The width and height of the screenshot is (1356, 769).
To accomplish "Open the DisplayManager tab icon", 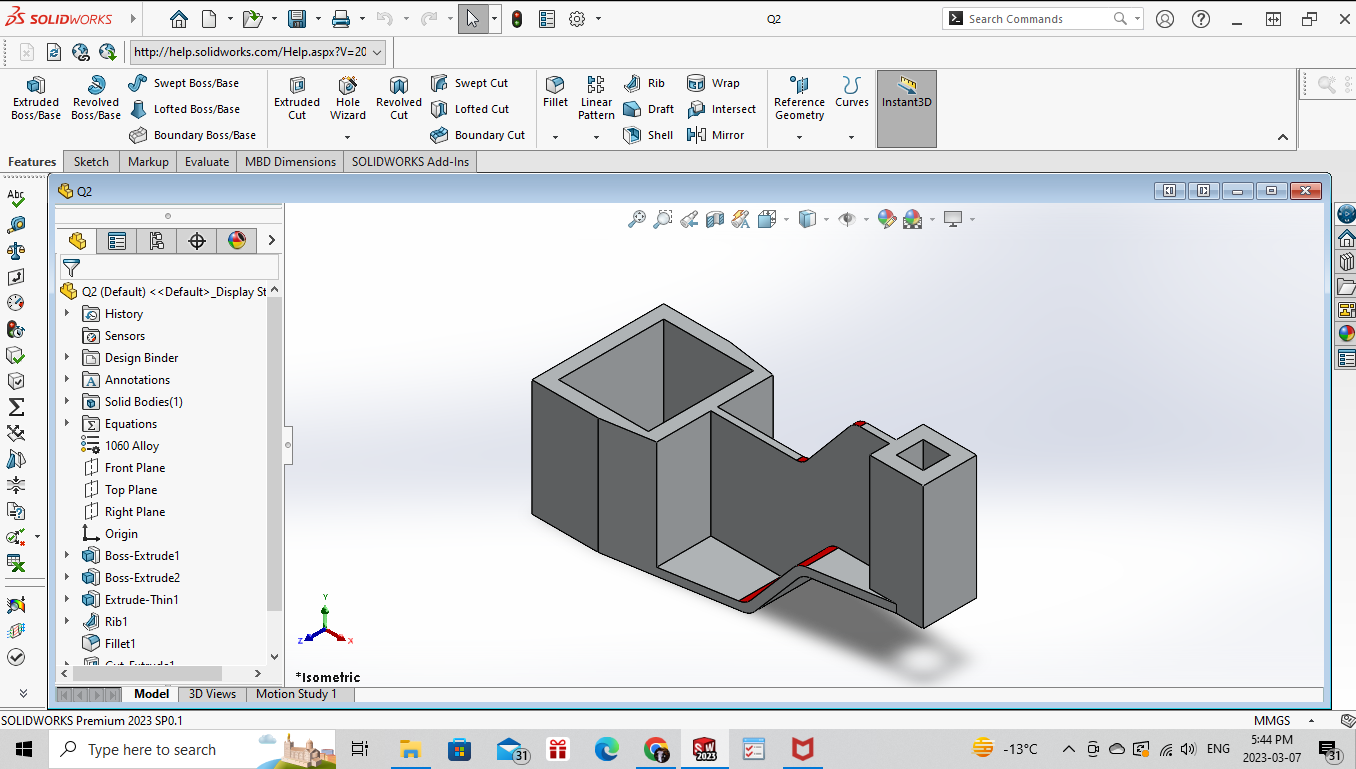I will tap(237, 240).
